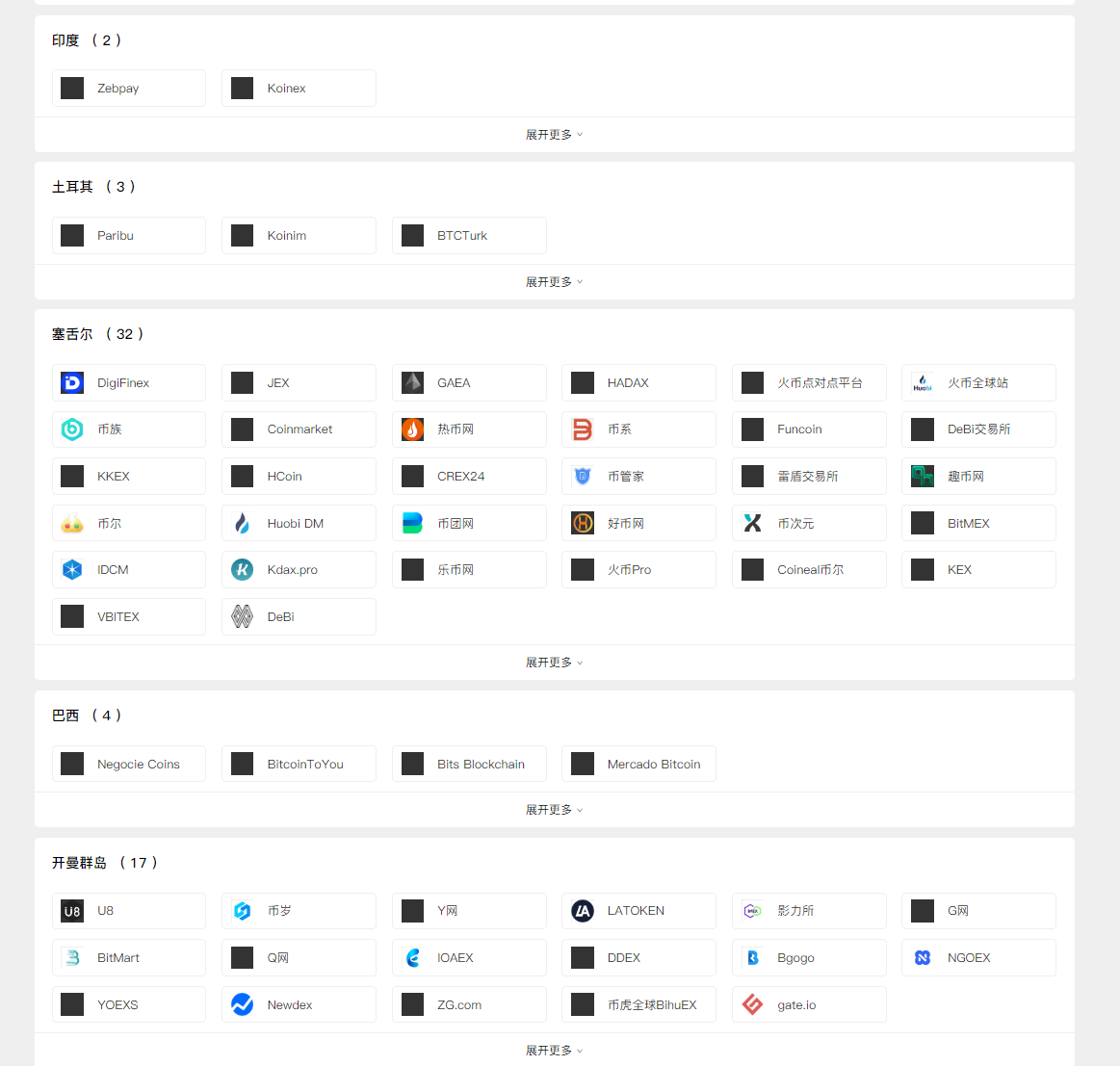Click the BitMart logo icon
Image resolution: width=1120 pixels, height=1066 pixels.
tap(72, 957)
